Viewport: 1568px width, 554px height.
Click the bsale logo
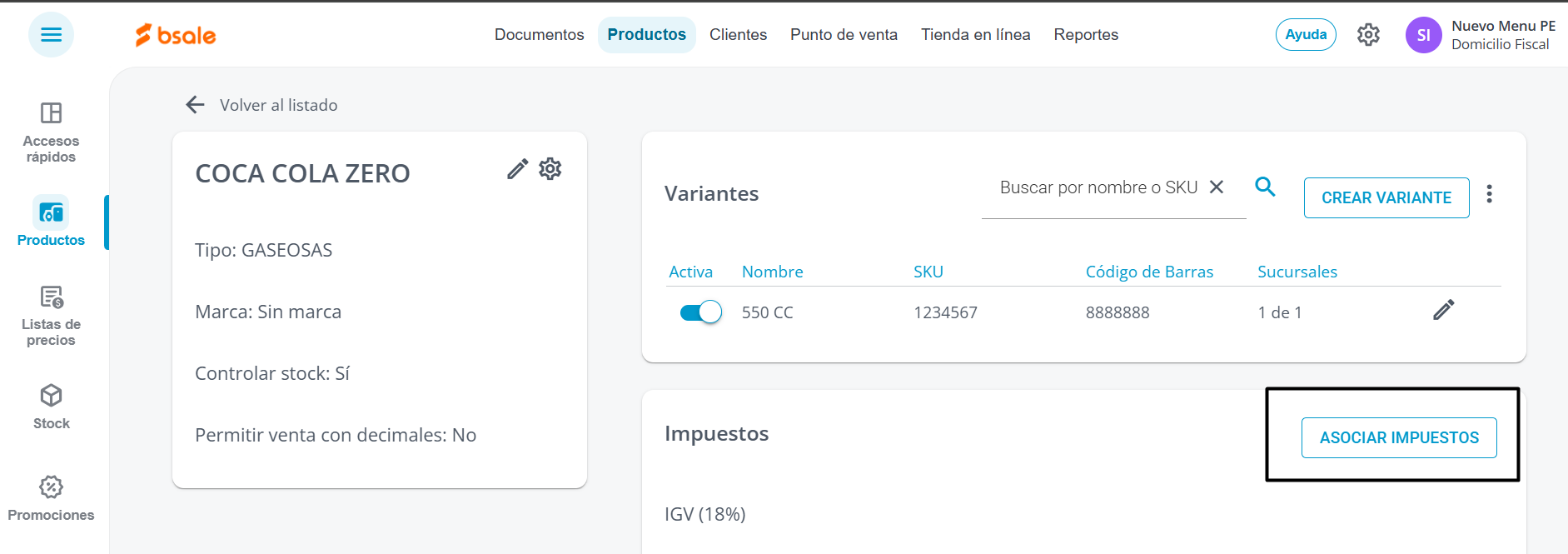pyautogui.click(x=176, y=35)
